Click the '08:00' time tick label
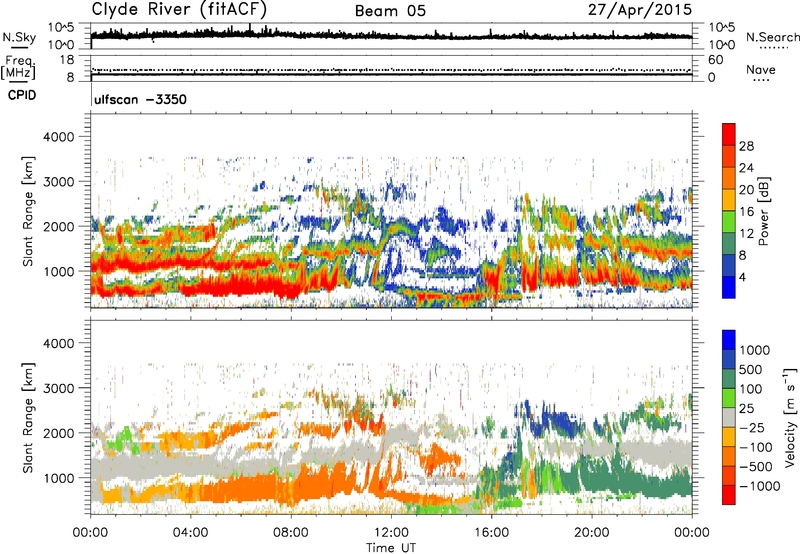This screenshot has width=800, height=554. 291,533
